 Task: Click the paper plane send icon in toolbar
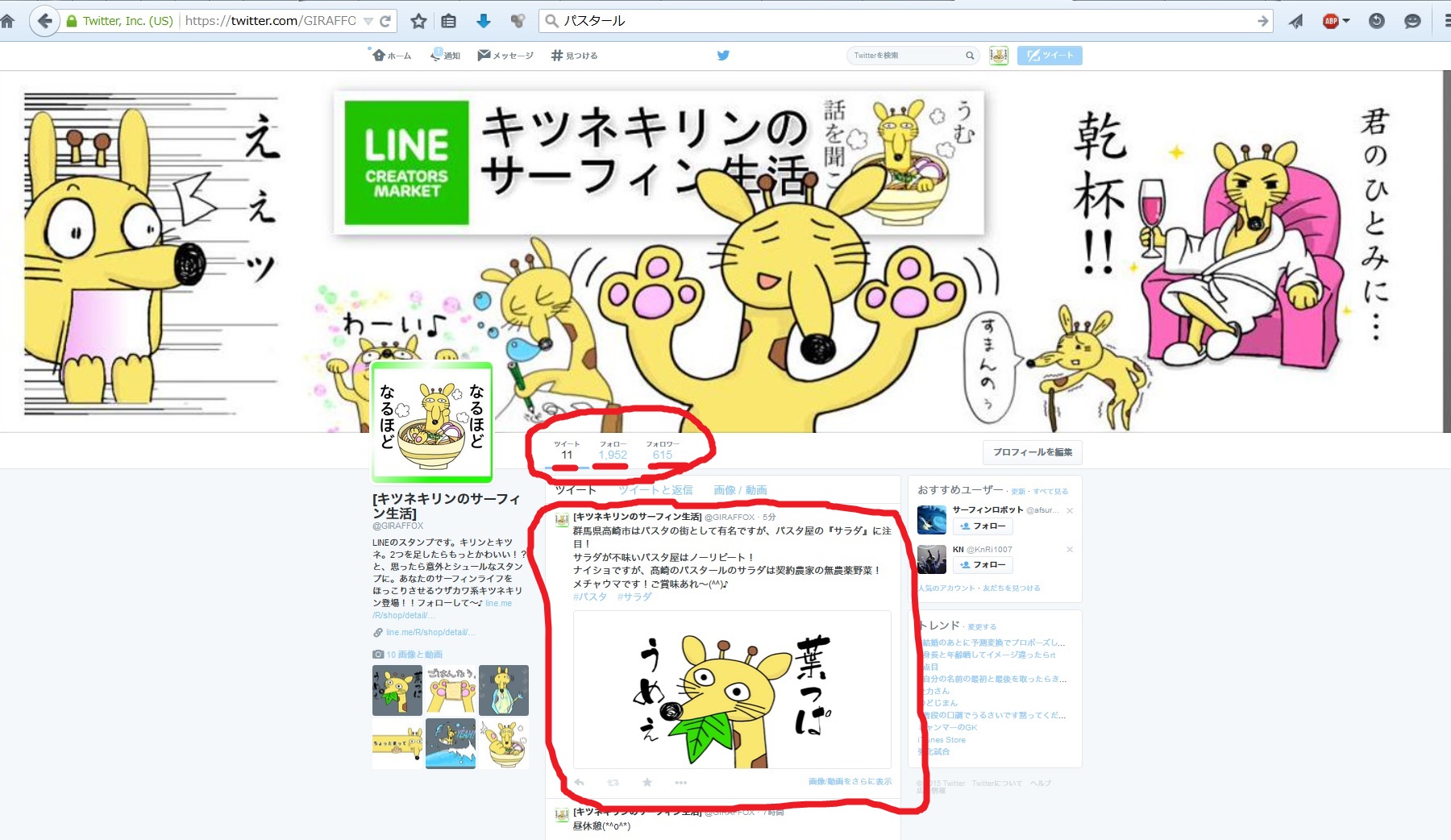point(1295,22)
